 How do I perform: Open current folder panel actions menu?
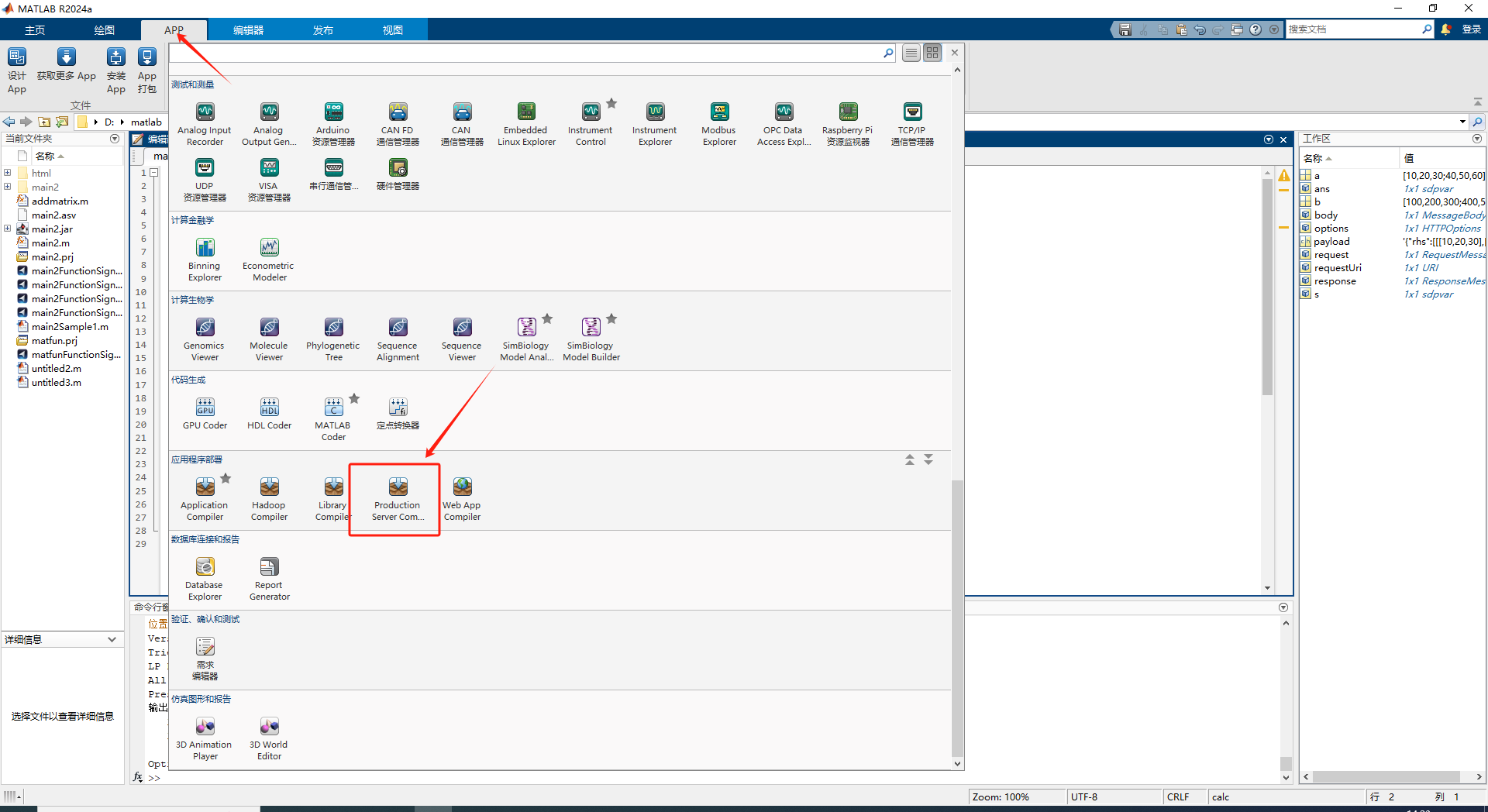point(115,139)
